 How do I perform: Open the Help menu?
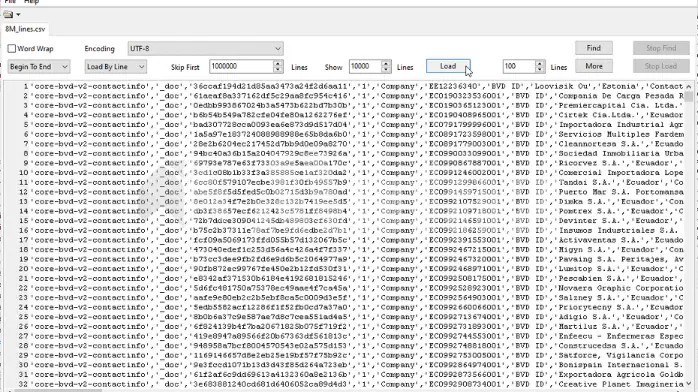click(31, 2)
